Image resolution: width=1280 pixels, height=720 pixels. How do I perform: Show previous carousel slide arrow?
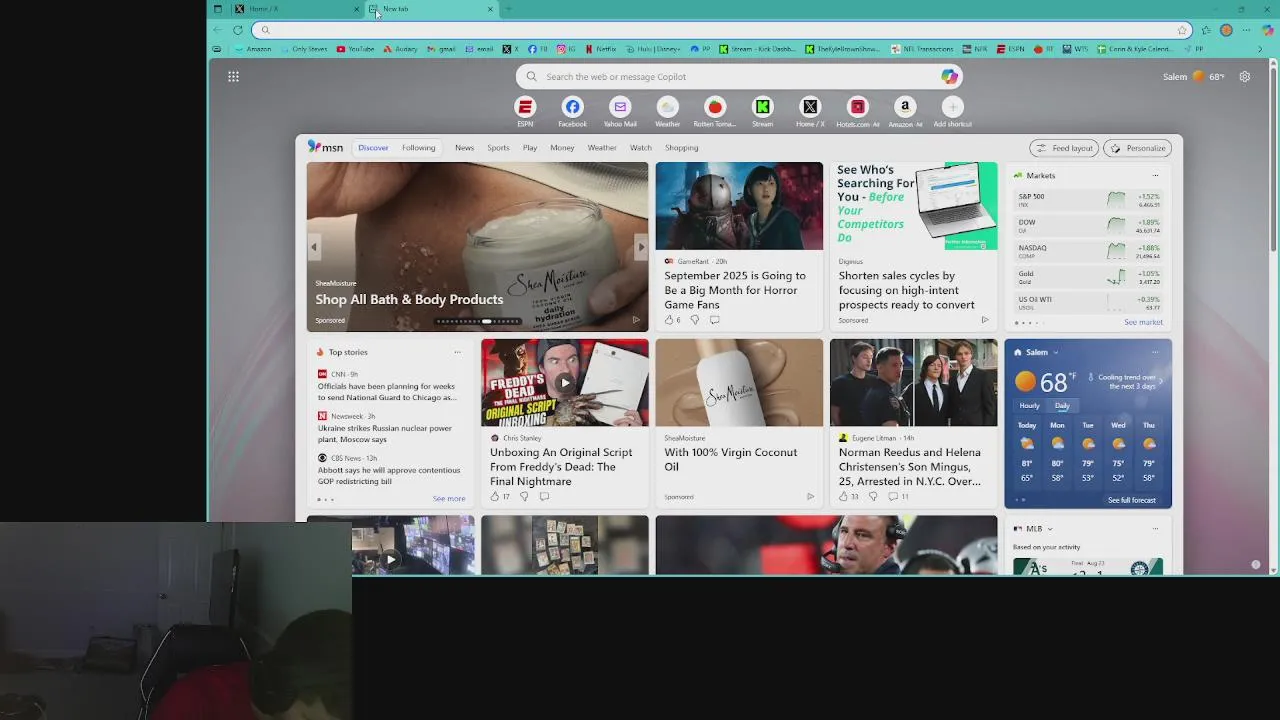(314, 246)
